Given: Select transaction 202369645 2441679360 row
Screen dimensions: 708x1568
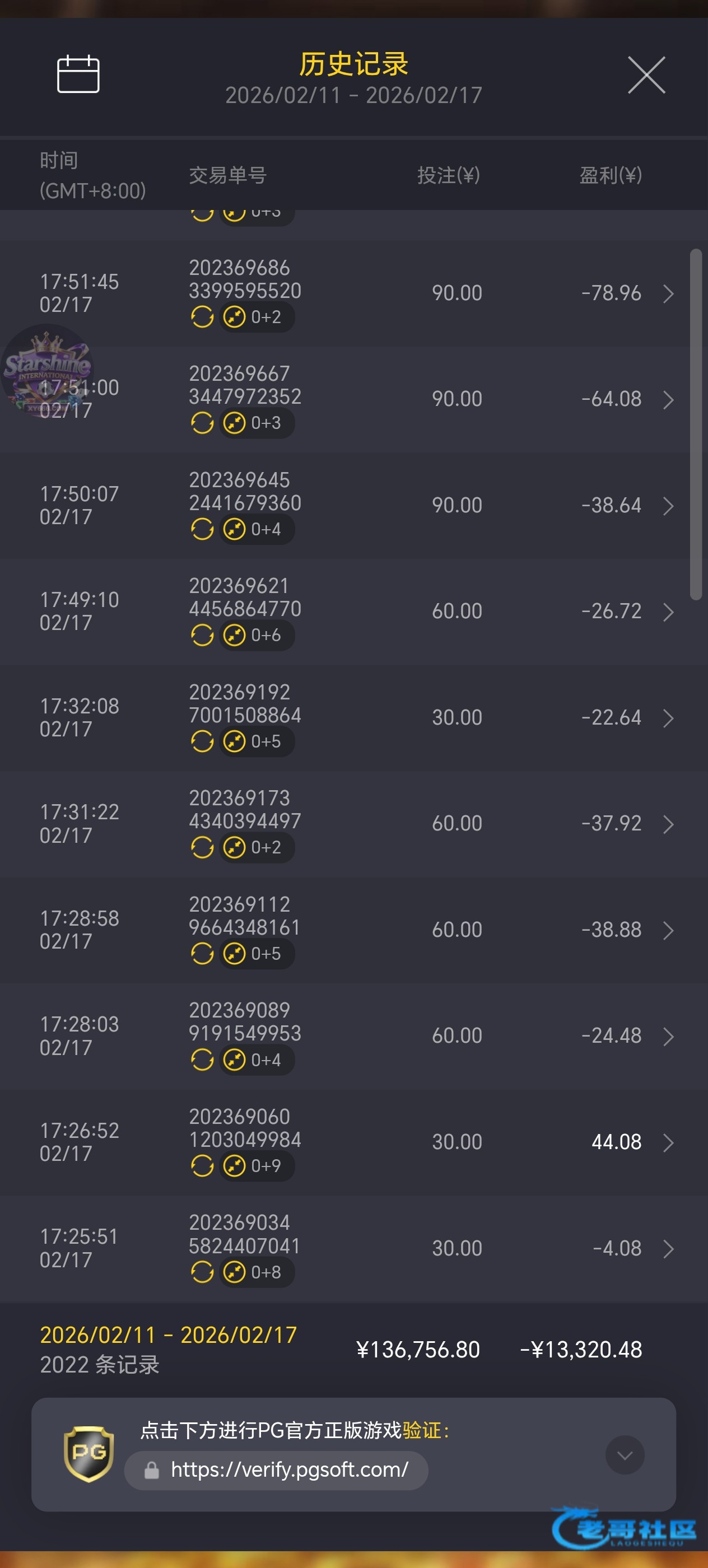Looking at the screenshot, I should point(245,492).
